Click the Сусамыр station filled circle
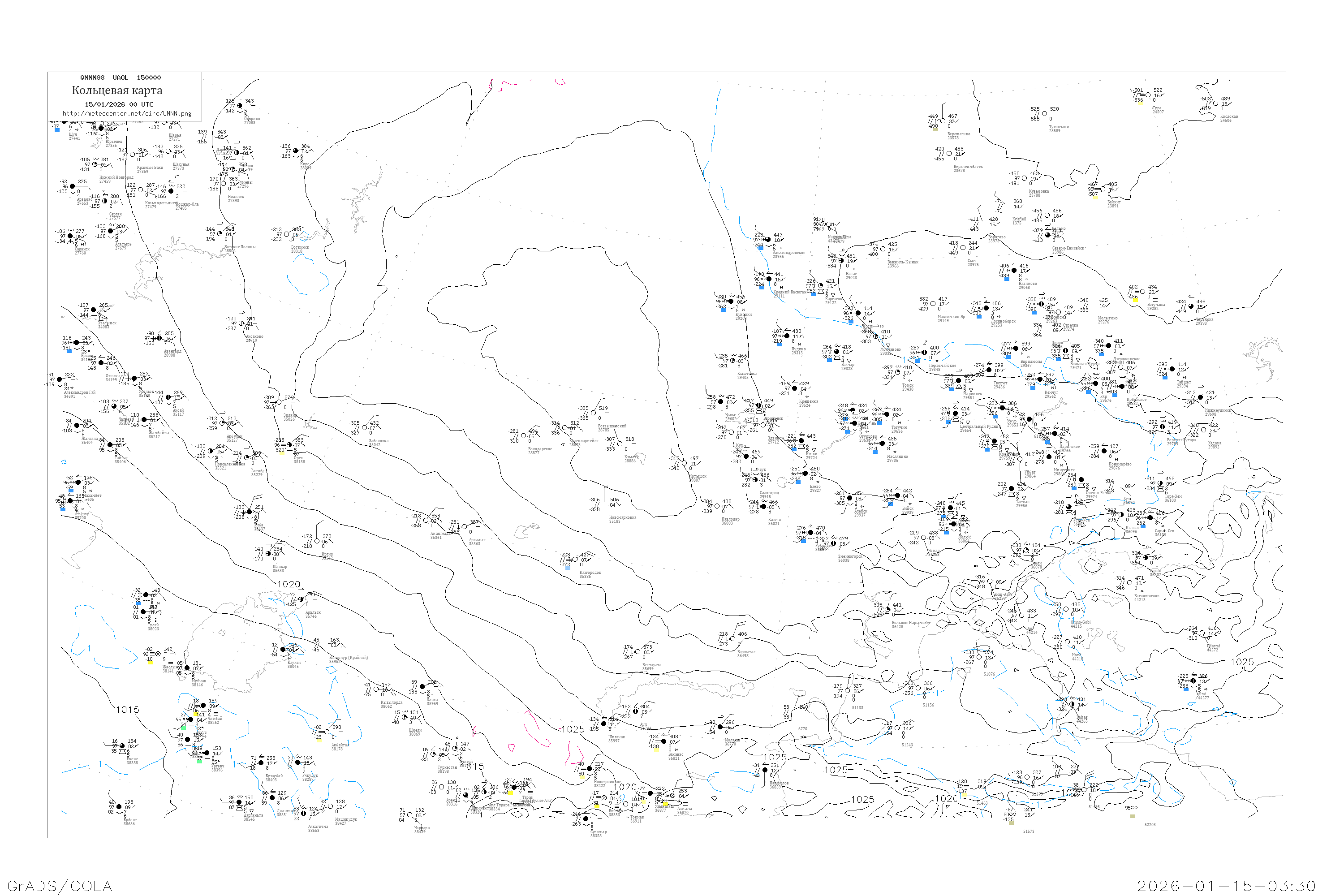The image size is (1344, 896). [x=585, y=819]
